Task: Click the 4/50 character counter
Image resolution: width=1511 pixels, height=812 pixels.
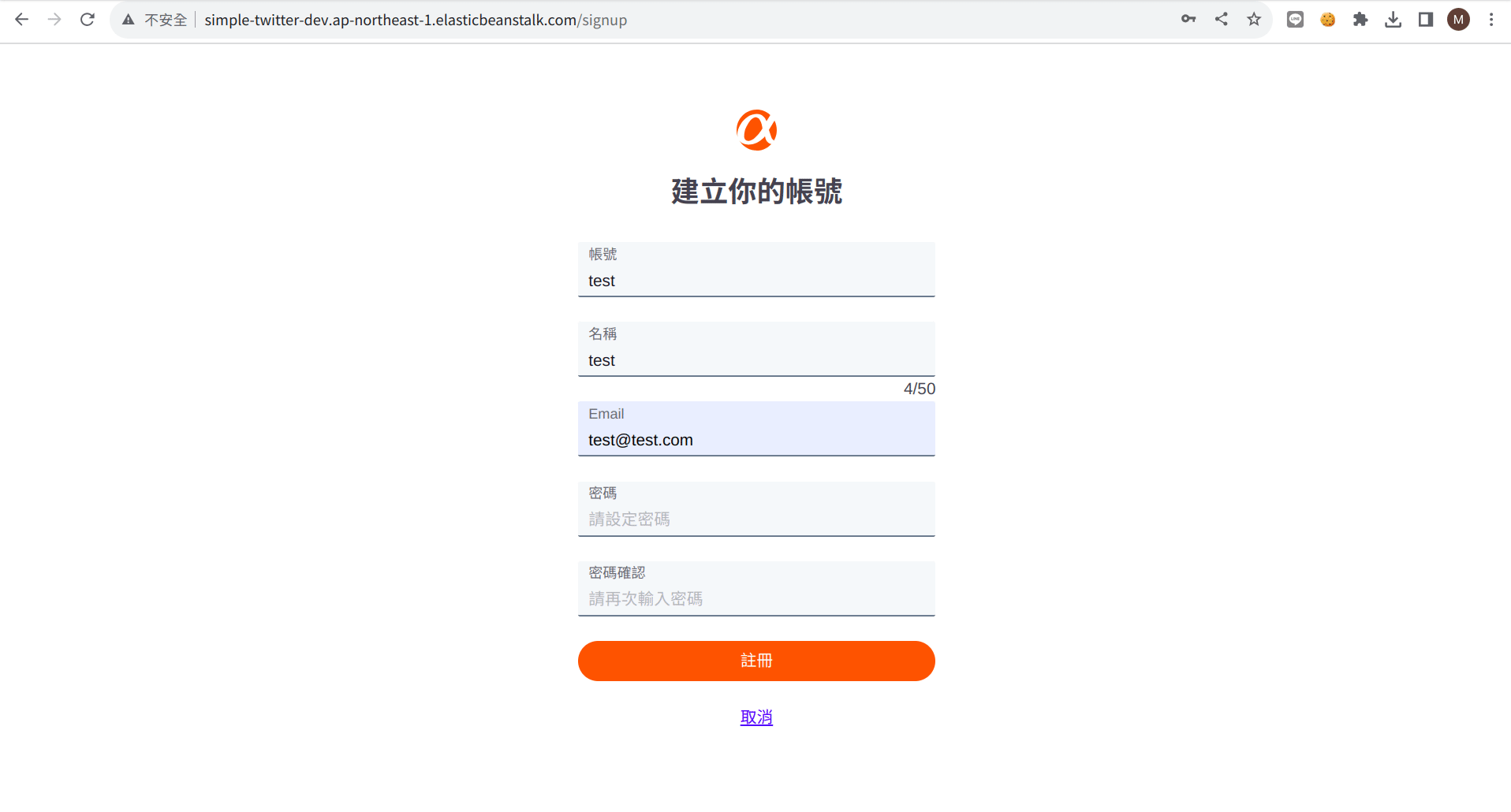Action: coord(920,389)
